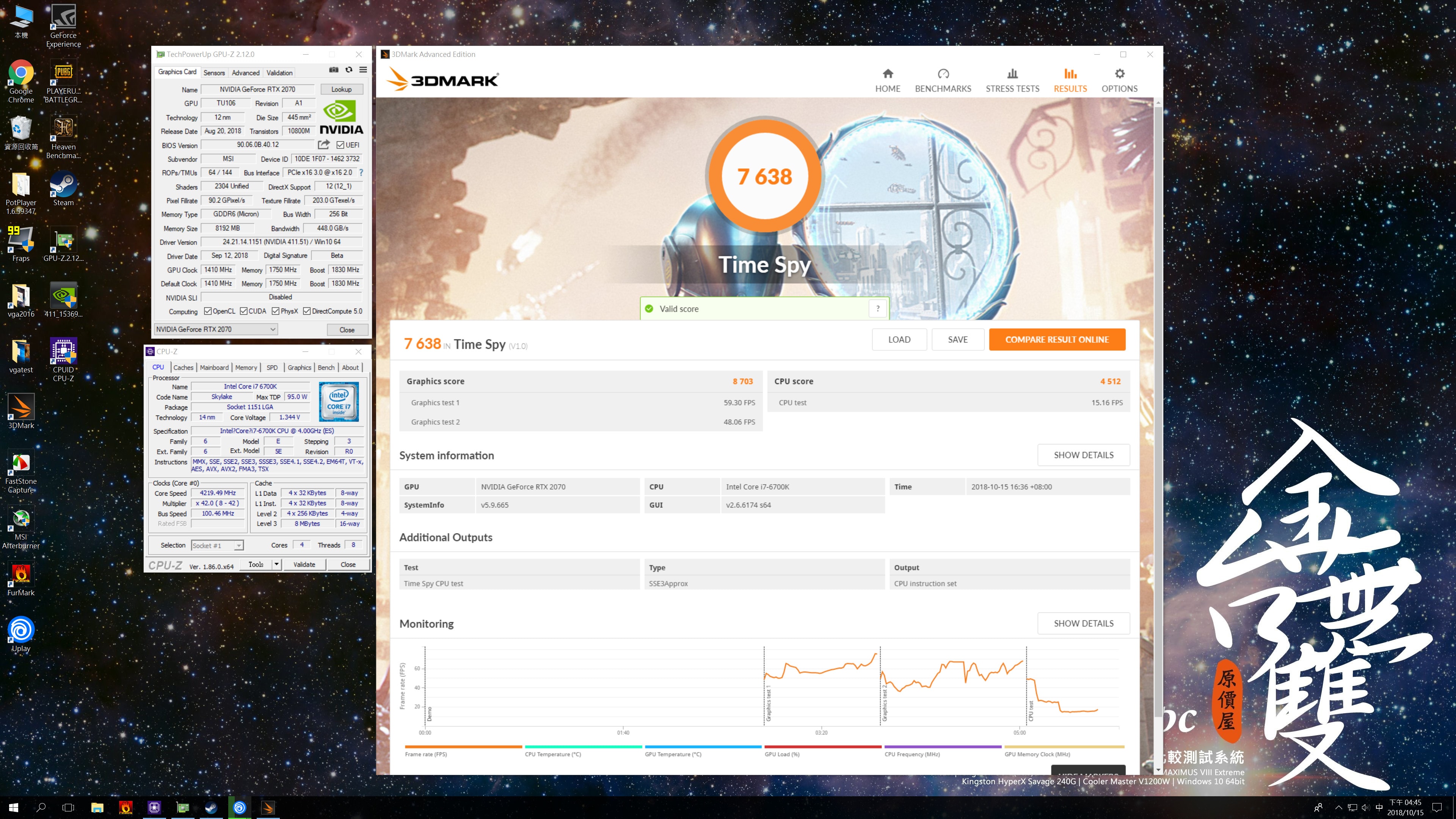
Task: Open the Bench tab in CPU-Z
Action: [x=326, y=367]
